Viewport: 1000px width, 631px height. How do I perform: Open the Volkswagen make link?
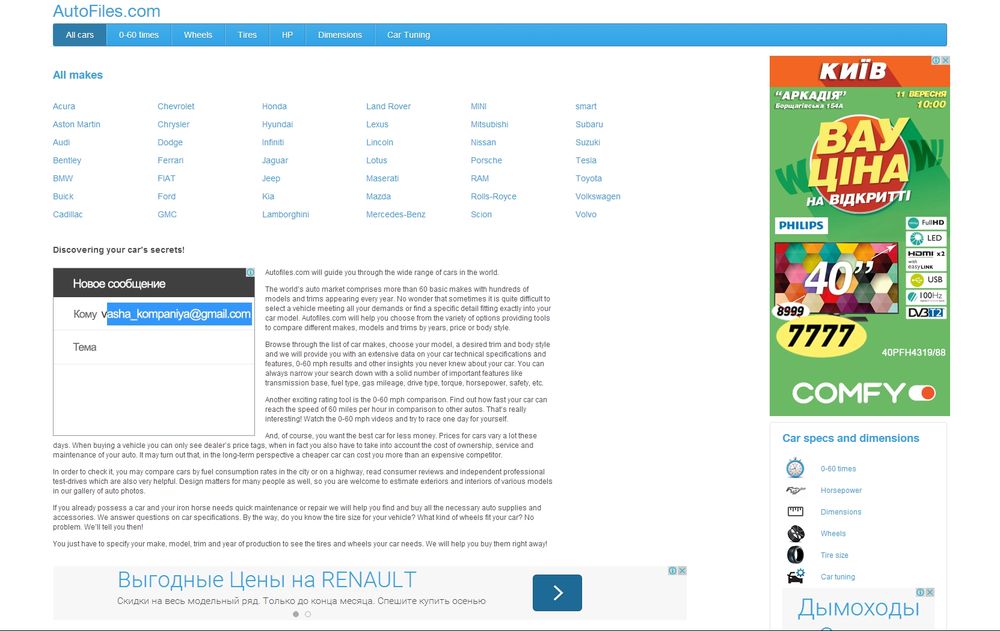tap(598, 197)
